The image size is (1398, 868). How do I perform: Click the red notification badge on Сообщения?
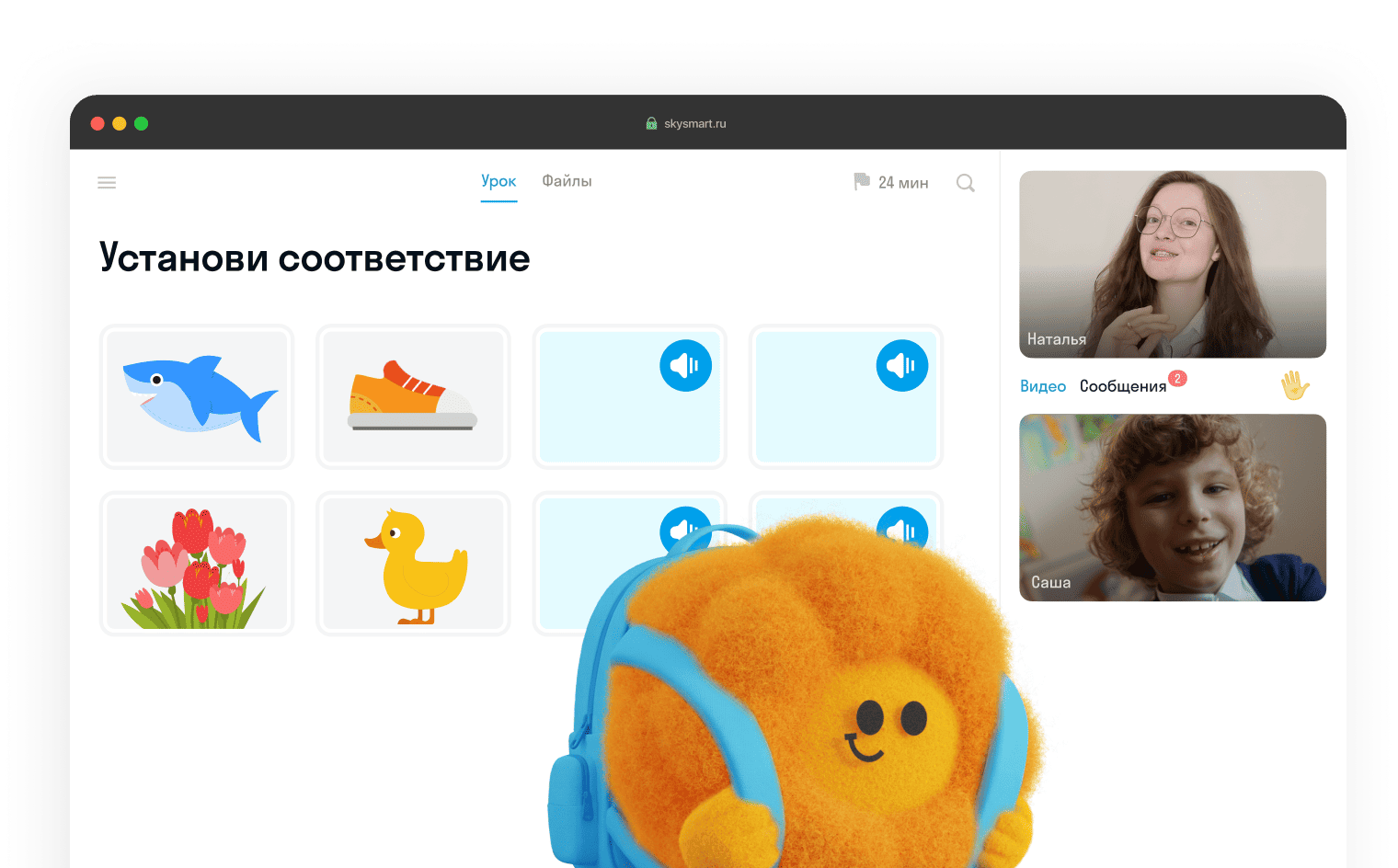(1177, 378)
